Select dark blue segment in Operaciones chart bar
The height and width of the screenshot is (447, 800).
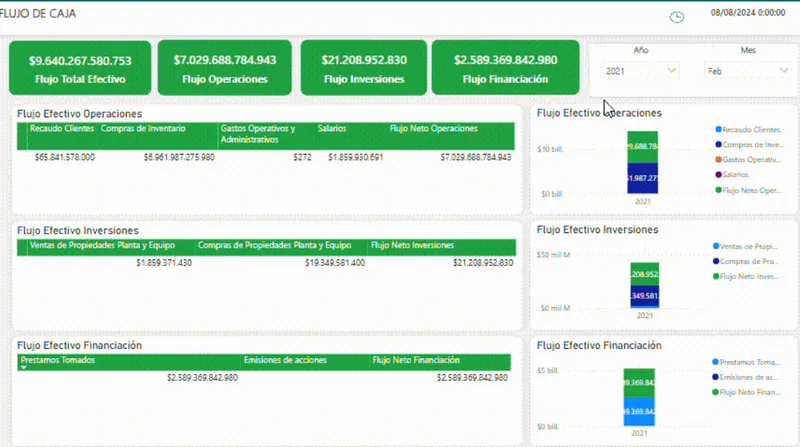tap(642, 178)
